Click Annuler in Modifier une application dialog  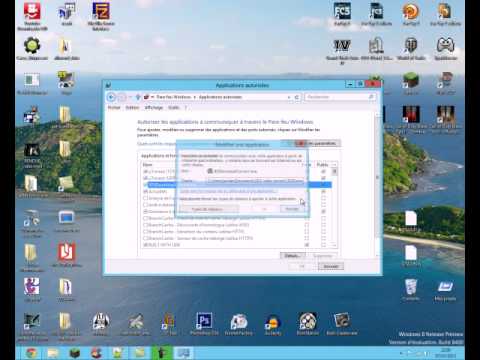[292, 209]
